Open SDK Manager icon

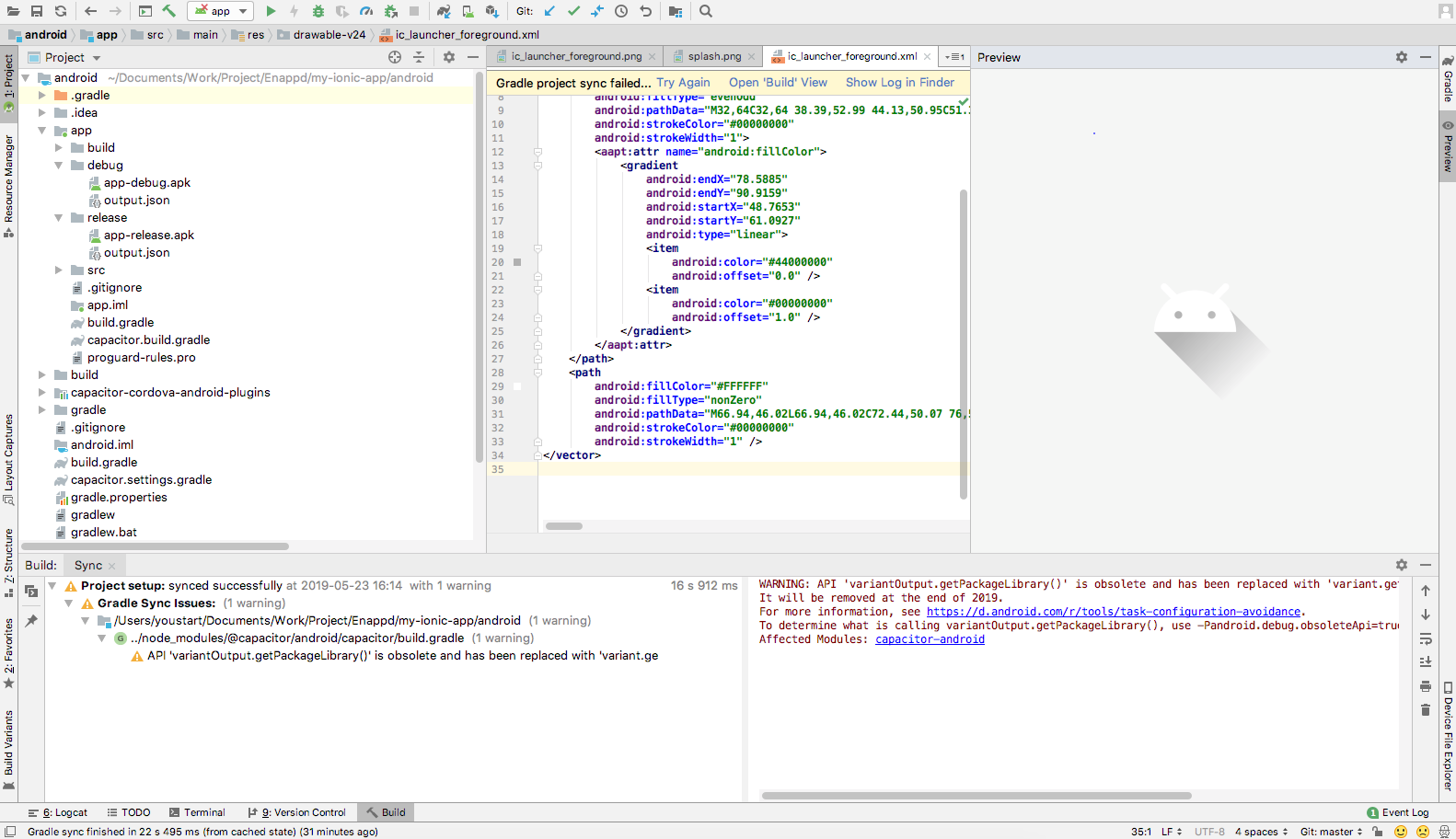[491, 11]
